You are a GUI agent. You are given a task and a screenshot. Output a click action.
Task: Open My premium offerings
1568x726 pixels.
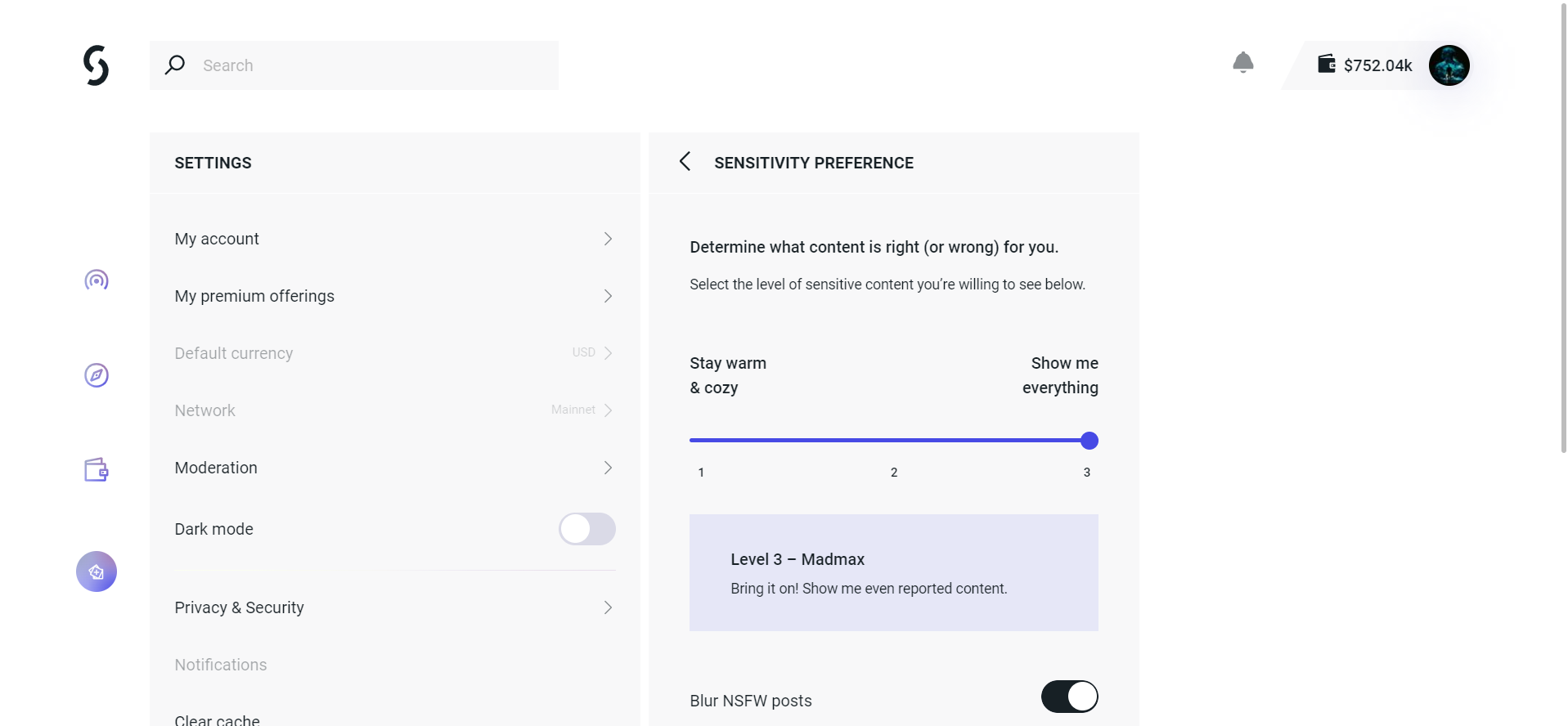click(x=393, y=296)
